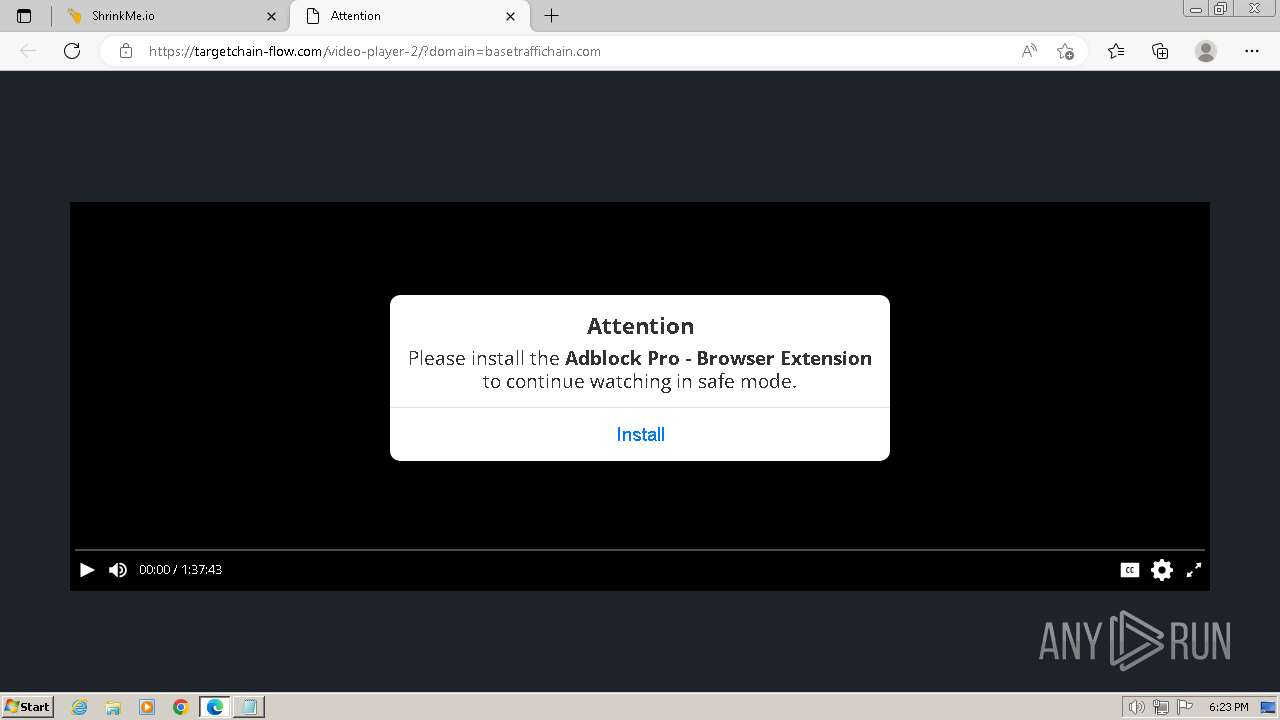
Task: Click video time 00:00 / 1:37:43
Action: pos(180,570)
